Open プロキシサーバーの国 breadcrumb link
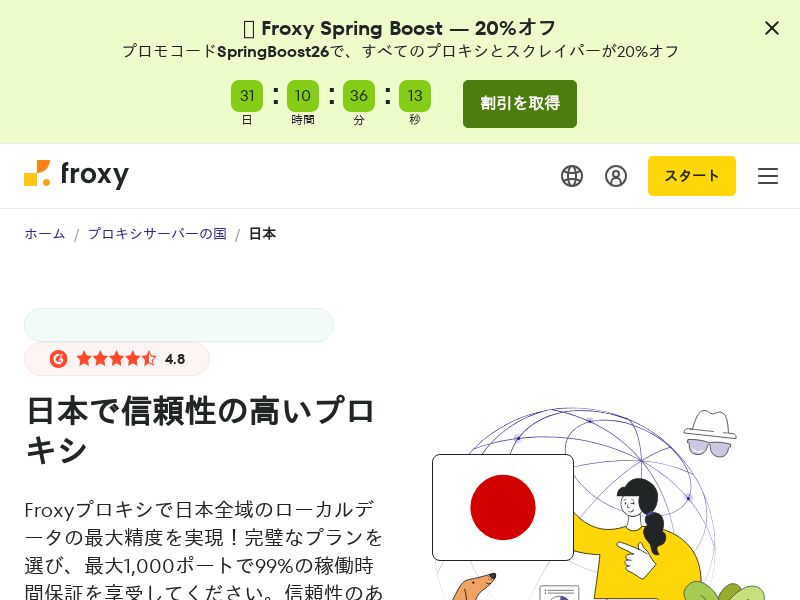Viewport: 800px width, 600px height. (157, 234)
